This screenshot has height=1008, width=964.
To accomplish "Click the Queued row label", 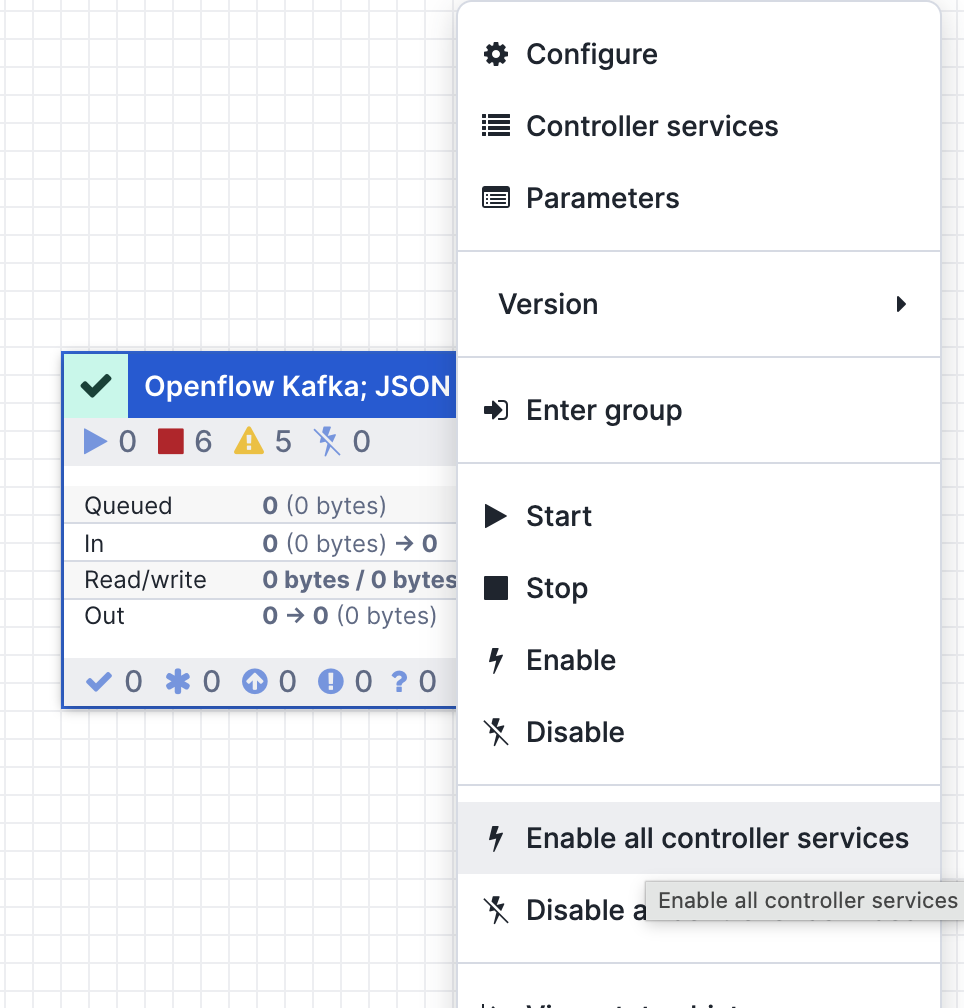I will pos(128,506).
